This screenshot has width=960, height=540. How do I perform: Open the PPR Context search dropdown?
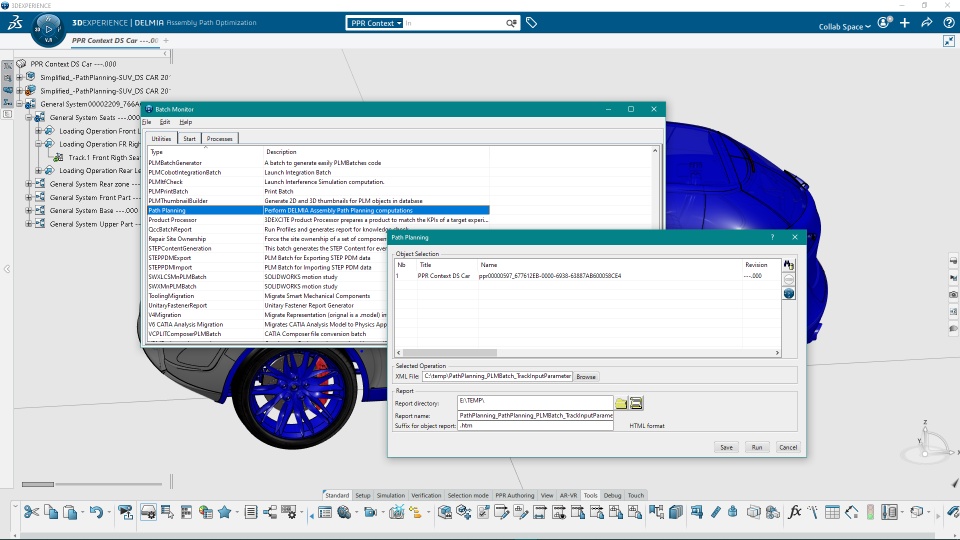click(375, 23)
